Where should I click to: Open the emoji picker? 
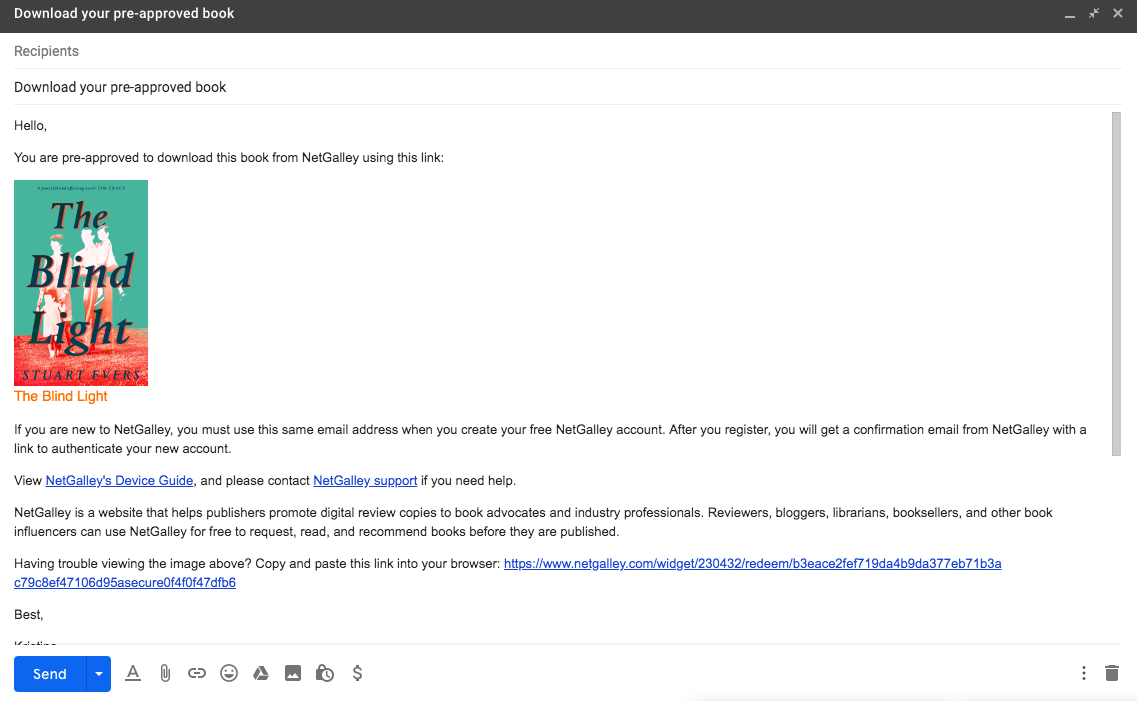pos(229,674)
